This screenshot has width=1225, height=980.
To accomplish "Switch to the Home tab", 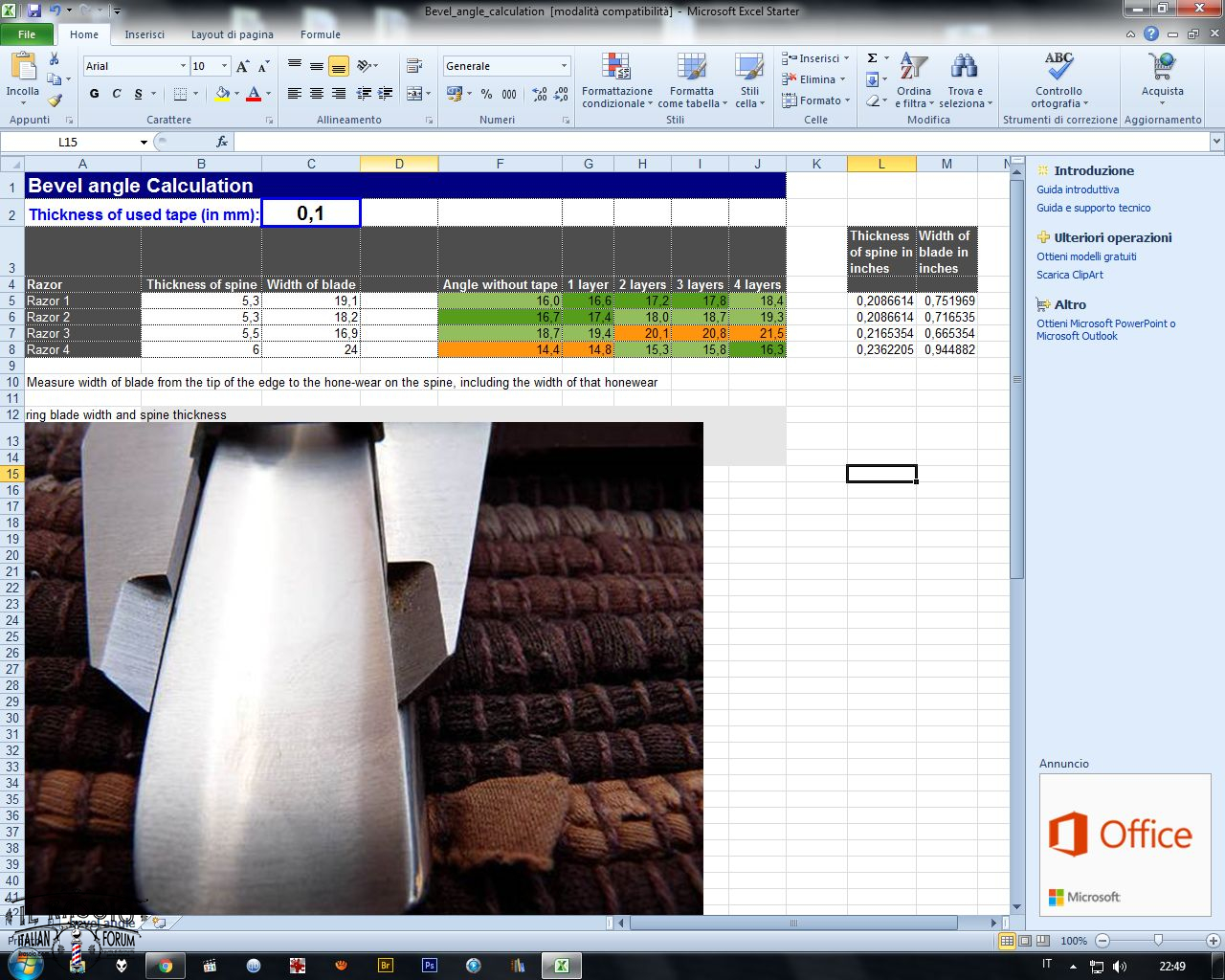I will [84, 34].
